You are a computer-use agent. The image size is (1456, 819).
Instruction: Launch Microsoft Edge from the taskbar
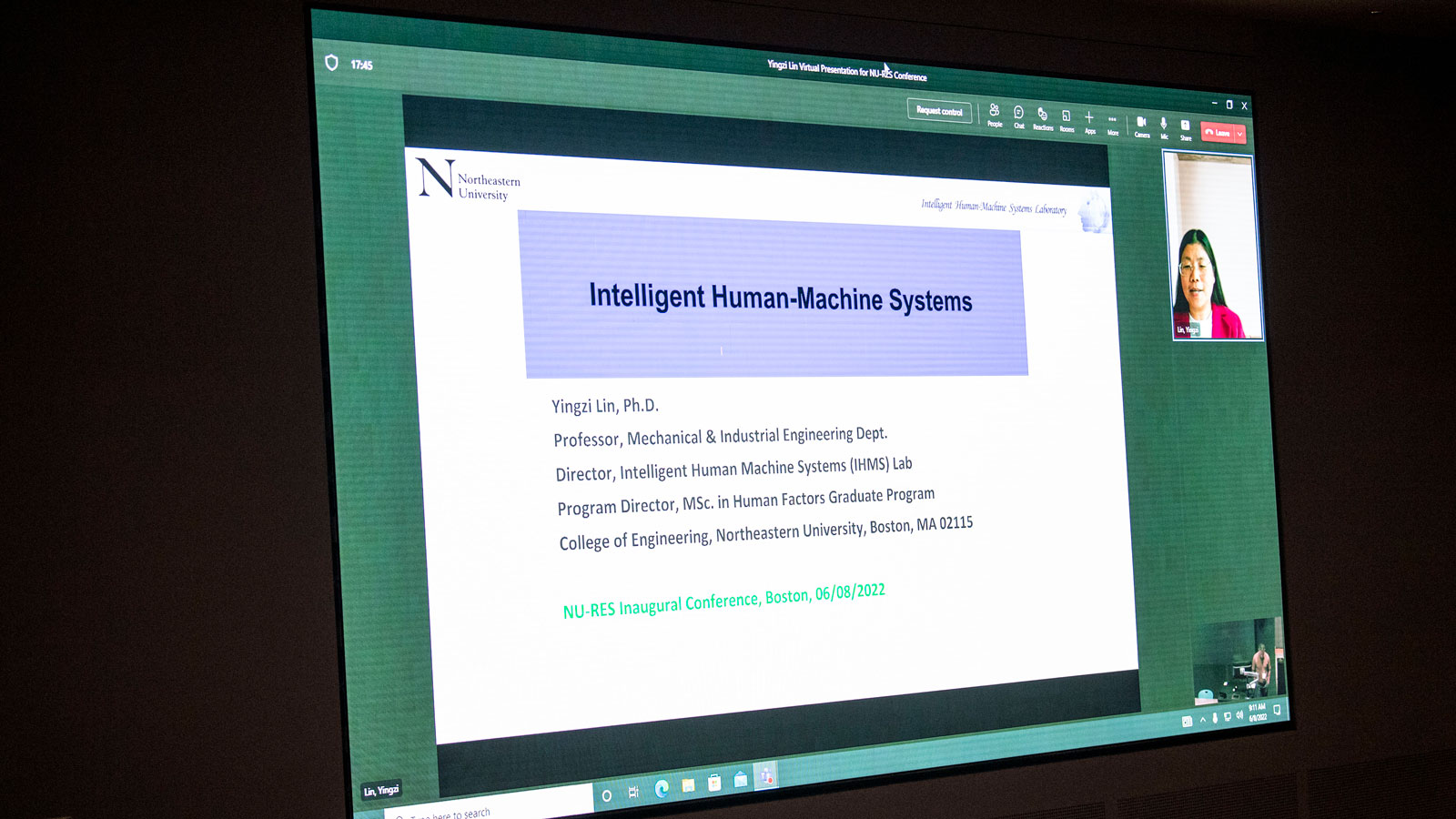pos(662,788)
